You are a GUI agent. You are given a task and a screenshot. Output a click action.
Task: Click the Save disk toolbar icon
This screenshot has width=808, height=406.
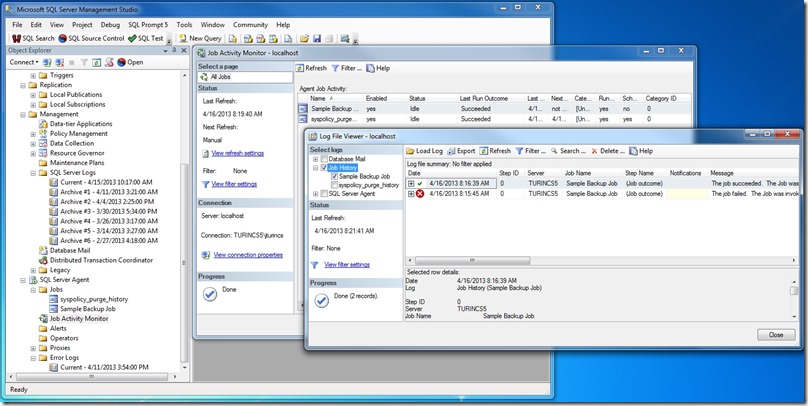[317, 39]
